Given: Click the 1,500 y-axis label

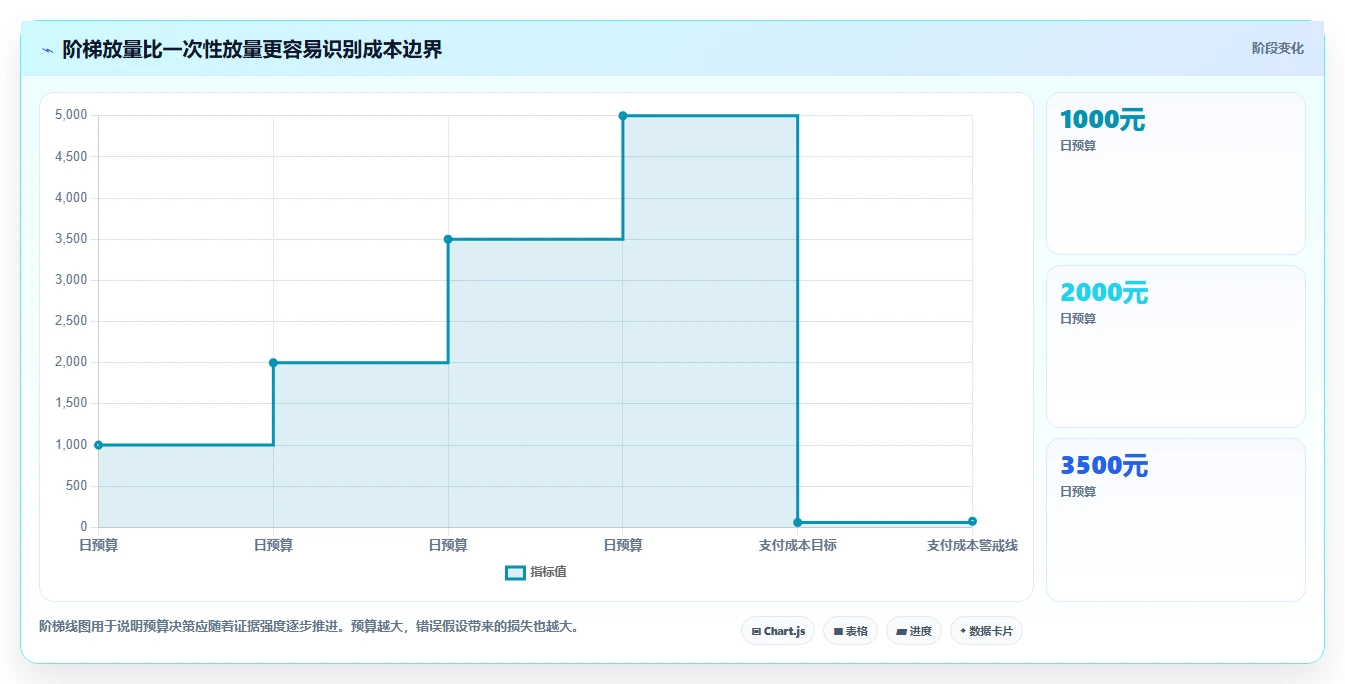Looking at the screenshot, I should click(x=71, y=403).
